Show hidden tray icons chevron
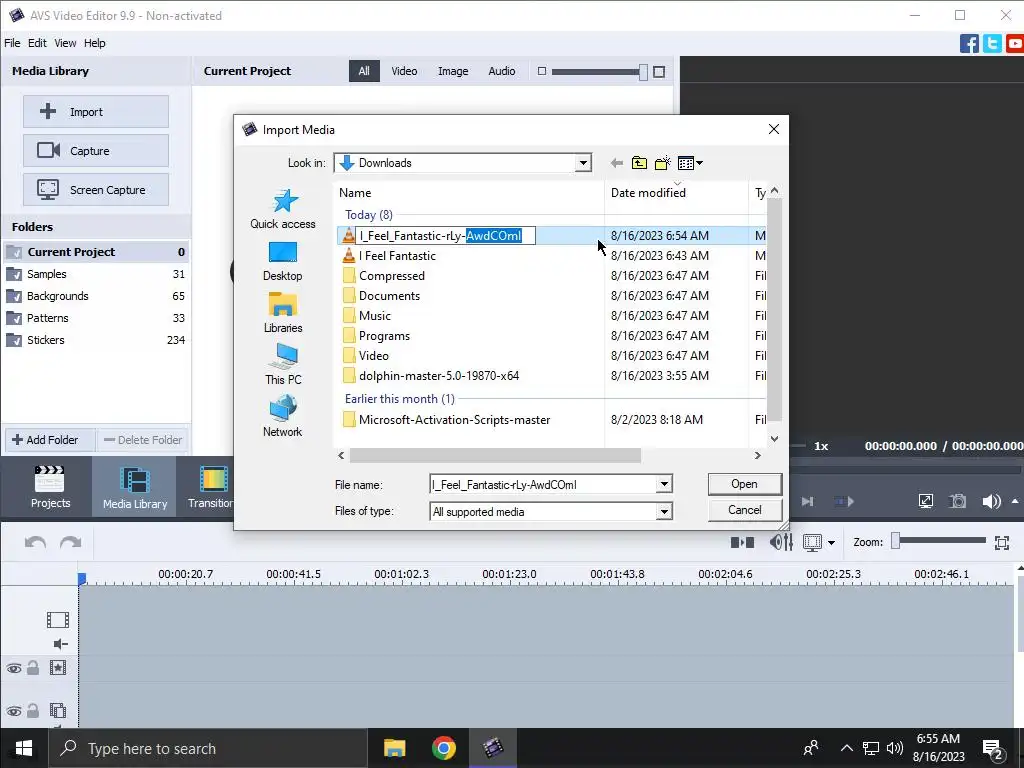 pyautogui.click(x=846, y=748)
